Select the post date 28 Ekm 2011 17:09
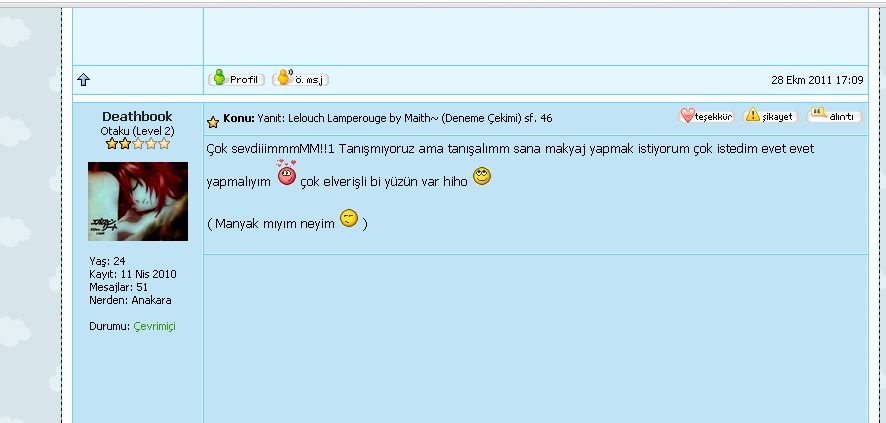The height and width of the screenshot is (423, 886). click(x=817, y=80)
